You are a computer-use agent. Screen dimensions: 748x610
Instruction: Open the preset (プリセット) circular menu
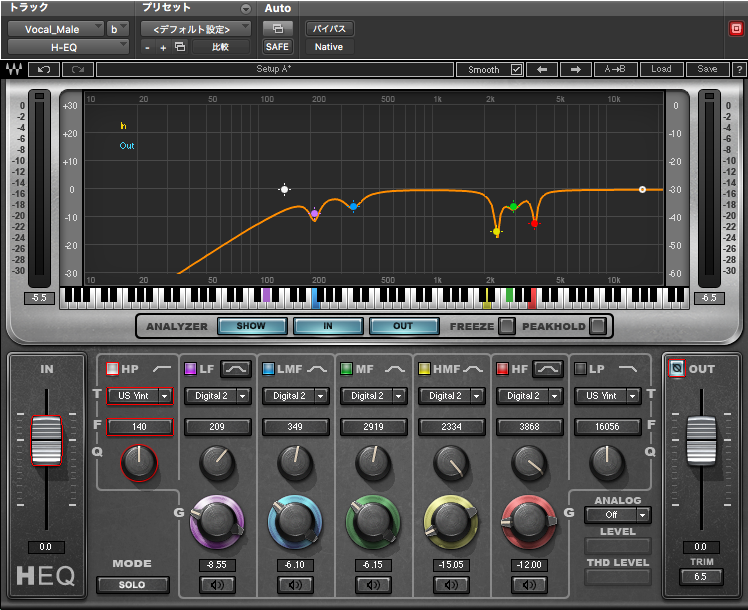click(246, 9)
